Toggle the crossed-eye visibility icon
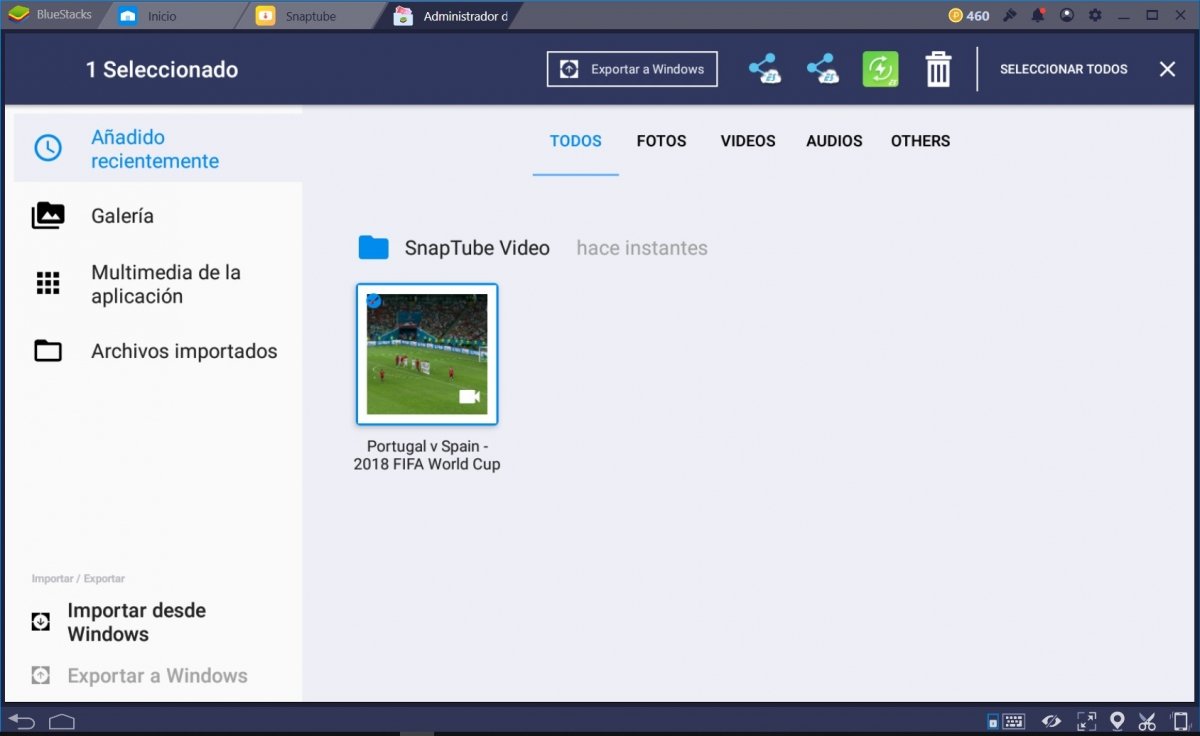Viewport: 1200px width, 736px height. tap(1051, 721)
